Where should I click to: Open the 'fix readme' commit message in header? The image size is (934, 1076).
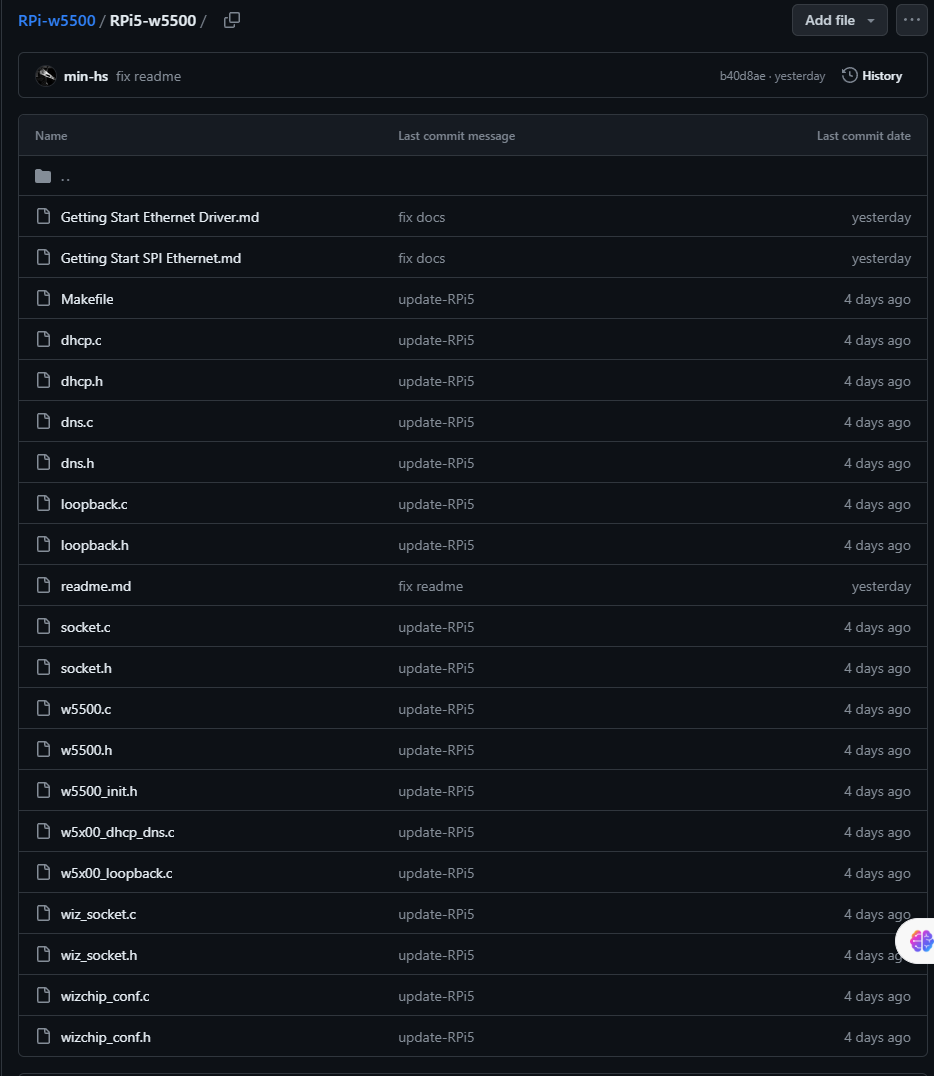[148, 76]
